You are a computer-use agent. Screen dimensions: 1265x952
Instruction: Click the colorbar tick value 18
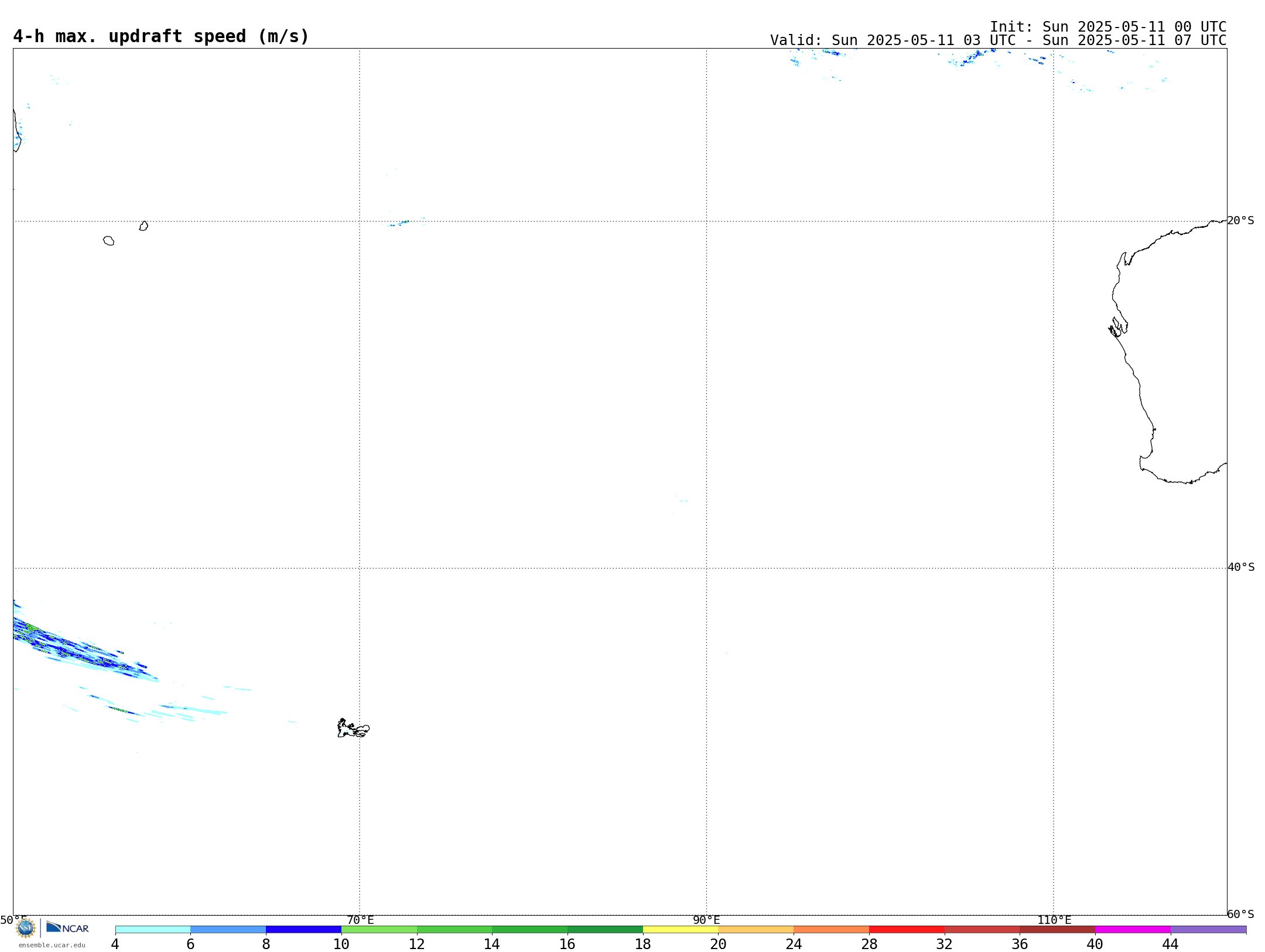click(643, 944)
